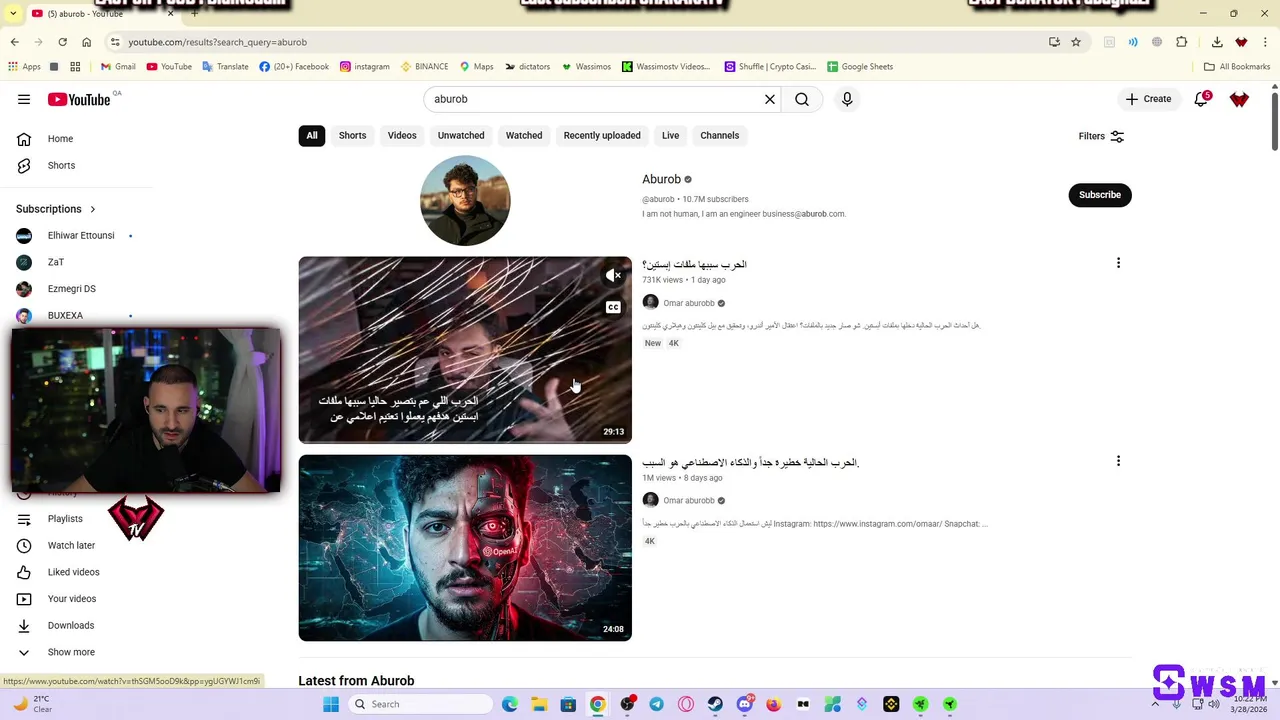
Task: Clear the search text with the X
Action: [770, 99]
